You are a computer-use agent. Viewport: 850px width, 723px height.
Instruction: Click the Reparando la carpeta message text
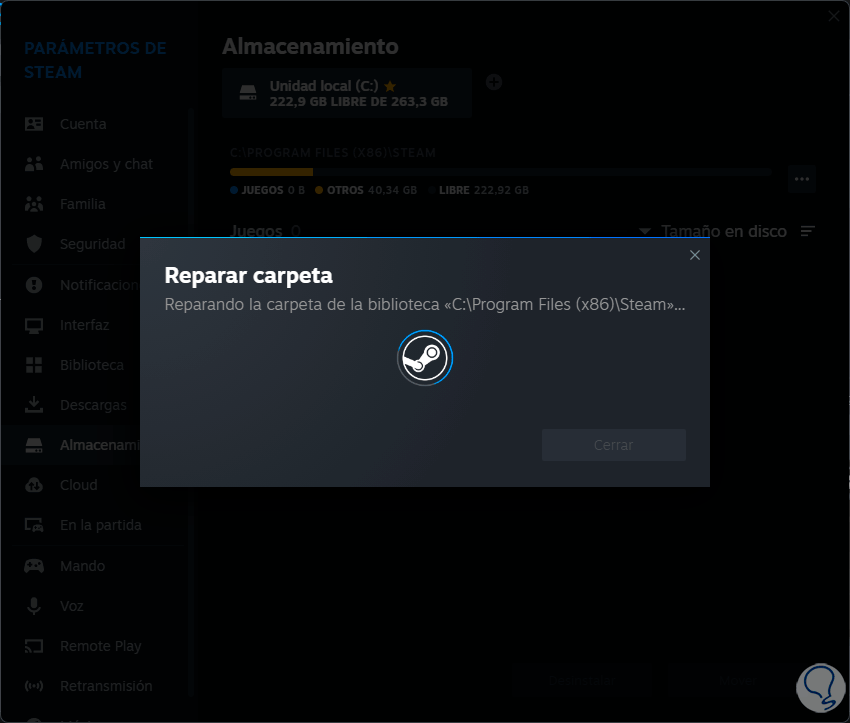tap(424, 305)
